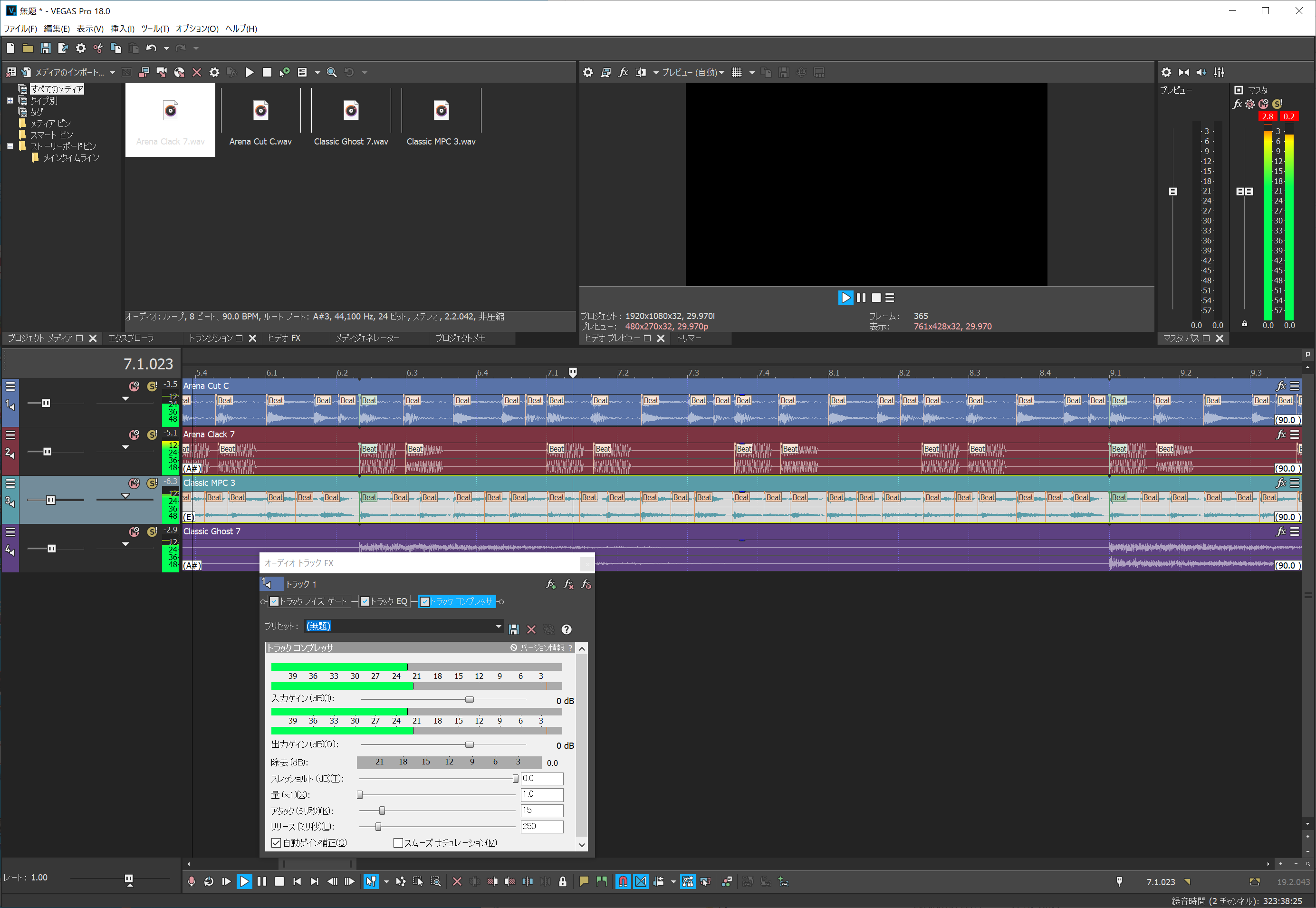Open mixing console from Master Bus
The width and height of the screenshot is (1316, 908).
(x=1220, y=72)
